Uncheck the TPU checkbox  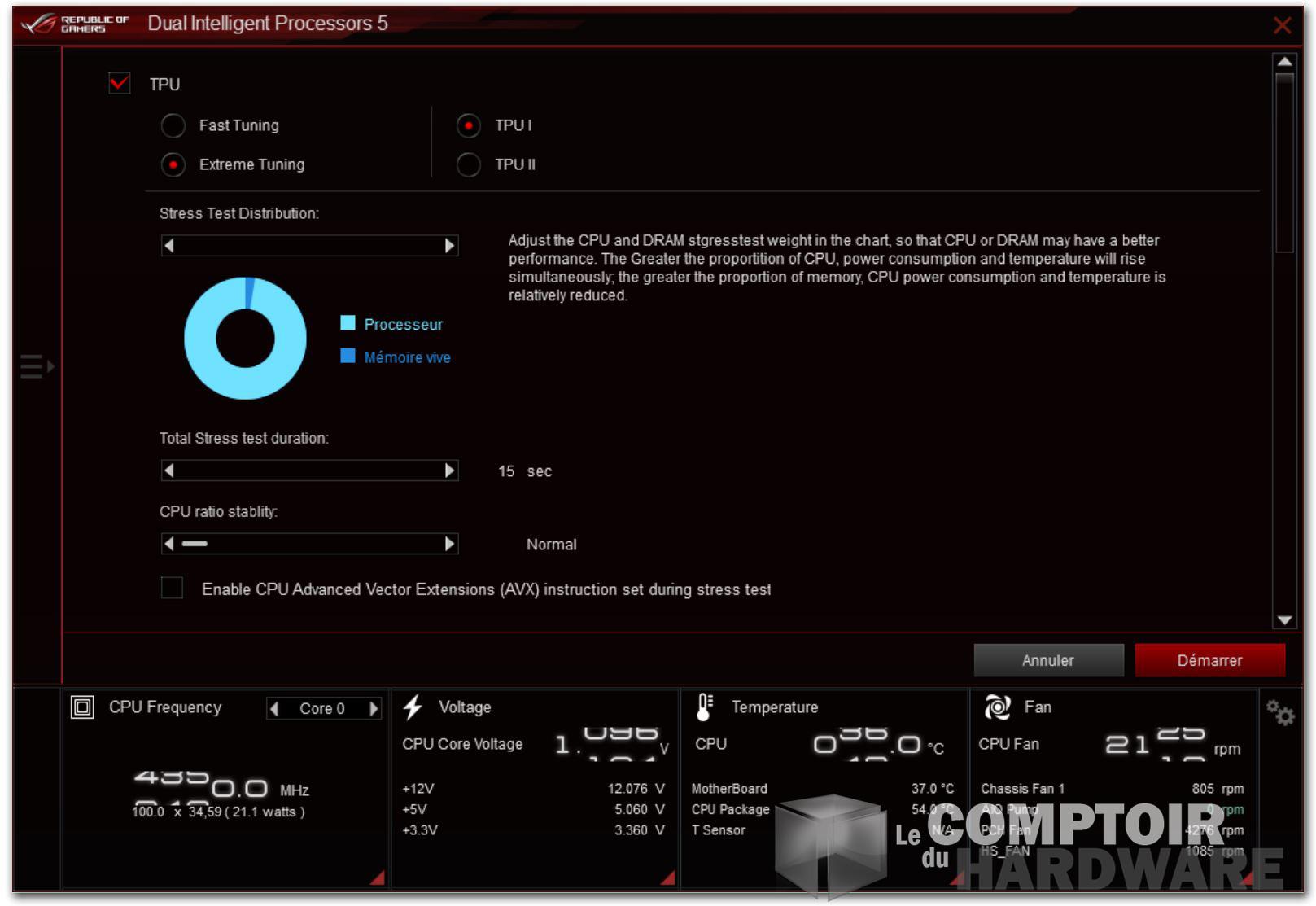pyautogui.click(x=120, y=84)
